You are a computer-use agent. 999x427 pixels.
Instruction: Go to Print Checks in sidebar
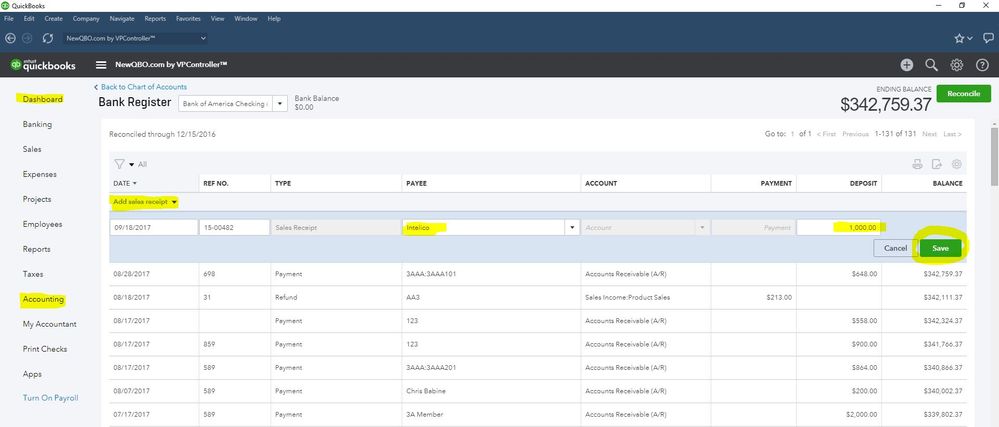click(x=45, y=349)
